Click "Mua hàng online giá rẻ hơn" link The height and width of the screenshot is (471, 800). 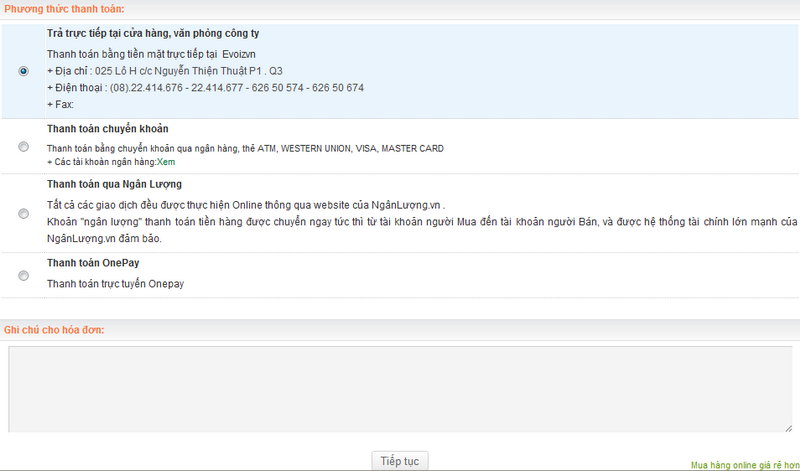click(x=745, y=465)
